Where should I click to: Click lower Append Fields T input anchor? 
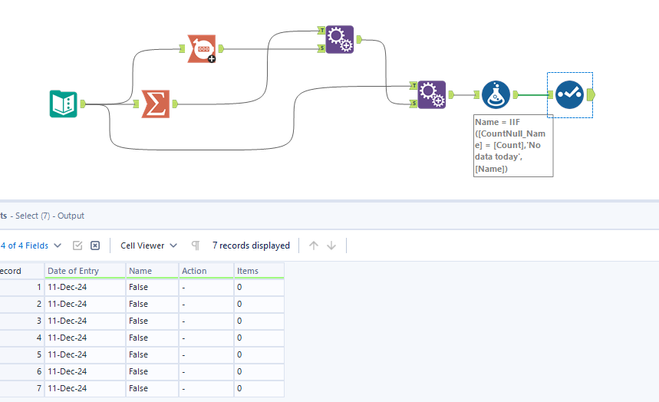coord(414,86)
